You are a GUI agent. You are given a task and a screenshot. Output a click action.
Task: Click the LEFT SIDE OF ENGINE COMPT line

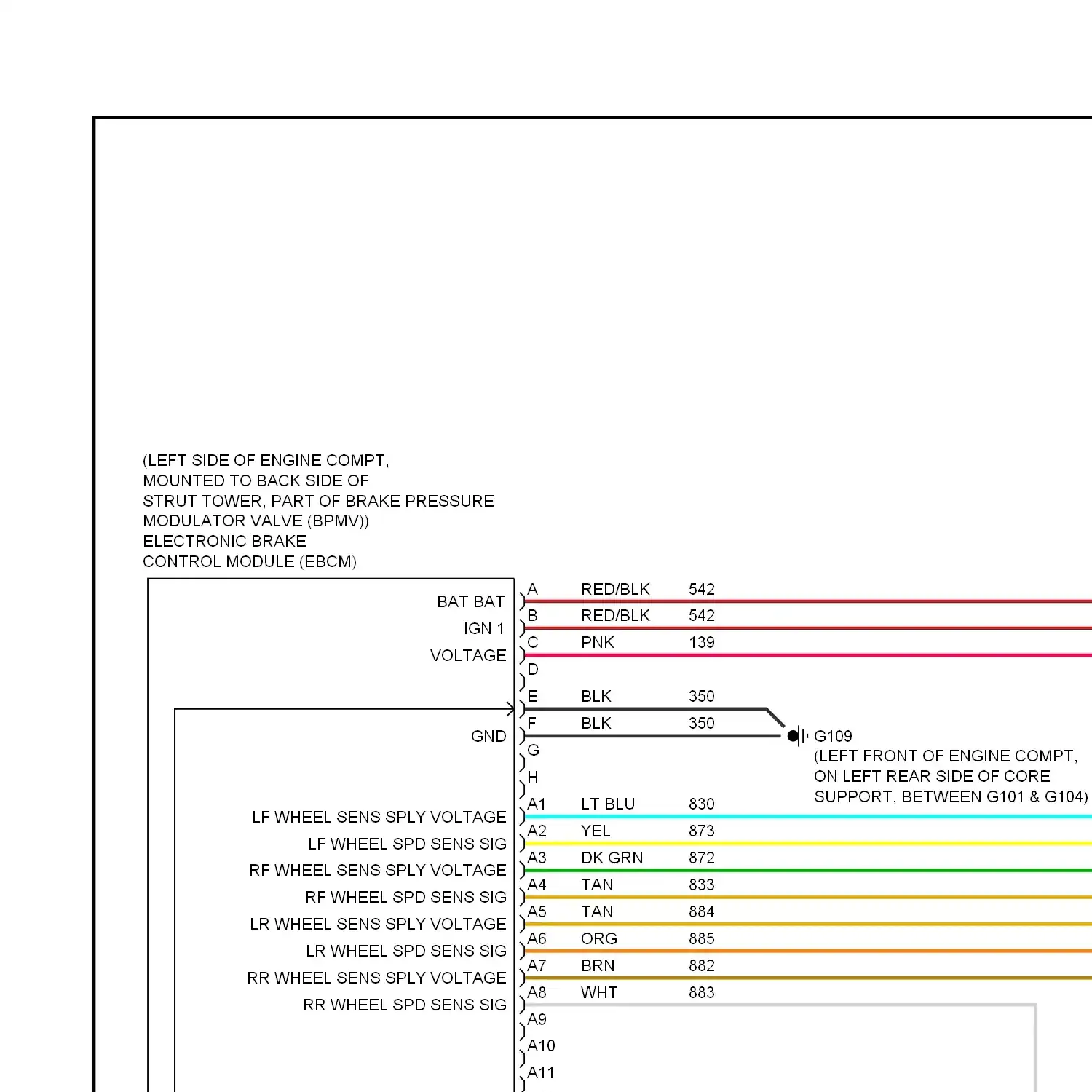coord(266,460)
